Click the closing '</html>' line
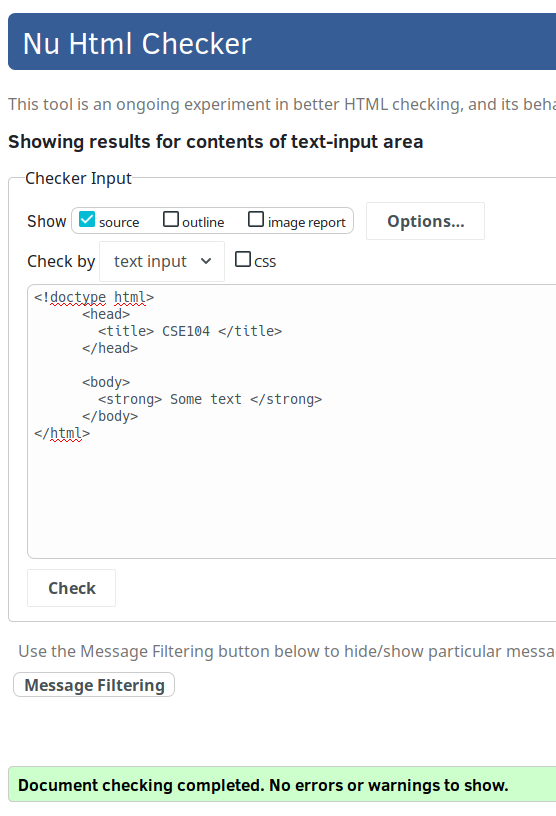 (62, 433)
